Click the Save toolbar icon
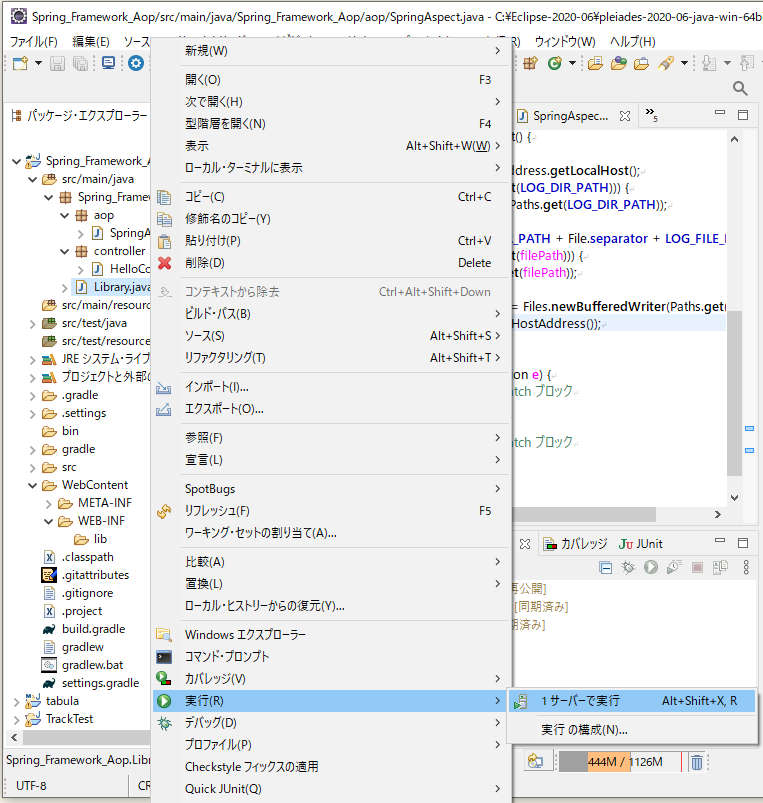 click(x=57, y=64)
